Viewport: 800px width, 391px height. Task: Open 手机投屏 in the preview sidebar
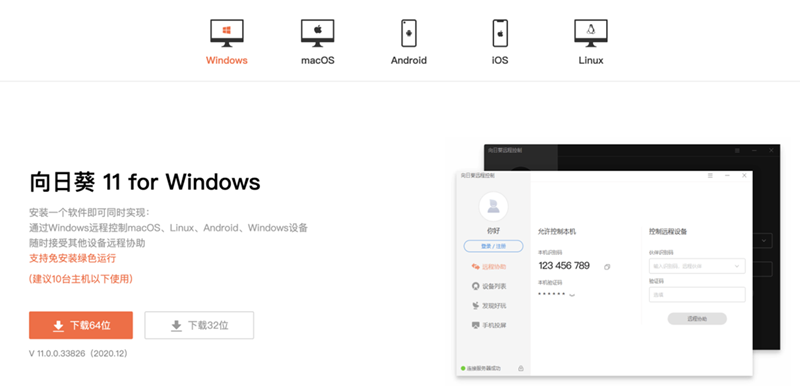(x=489, y=325)
